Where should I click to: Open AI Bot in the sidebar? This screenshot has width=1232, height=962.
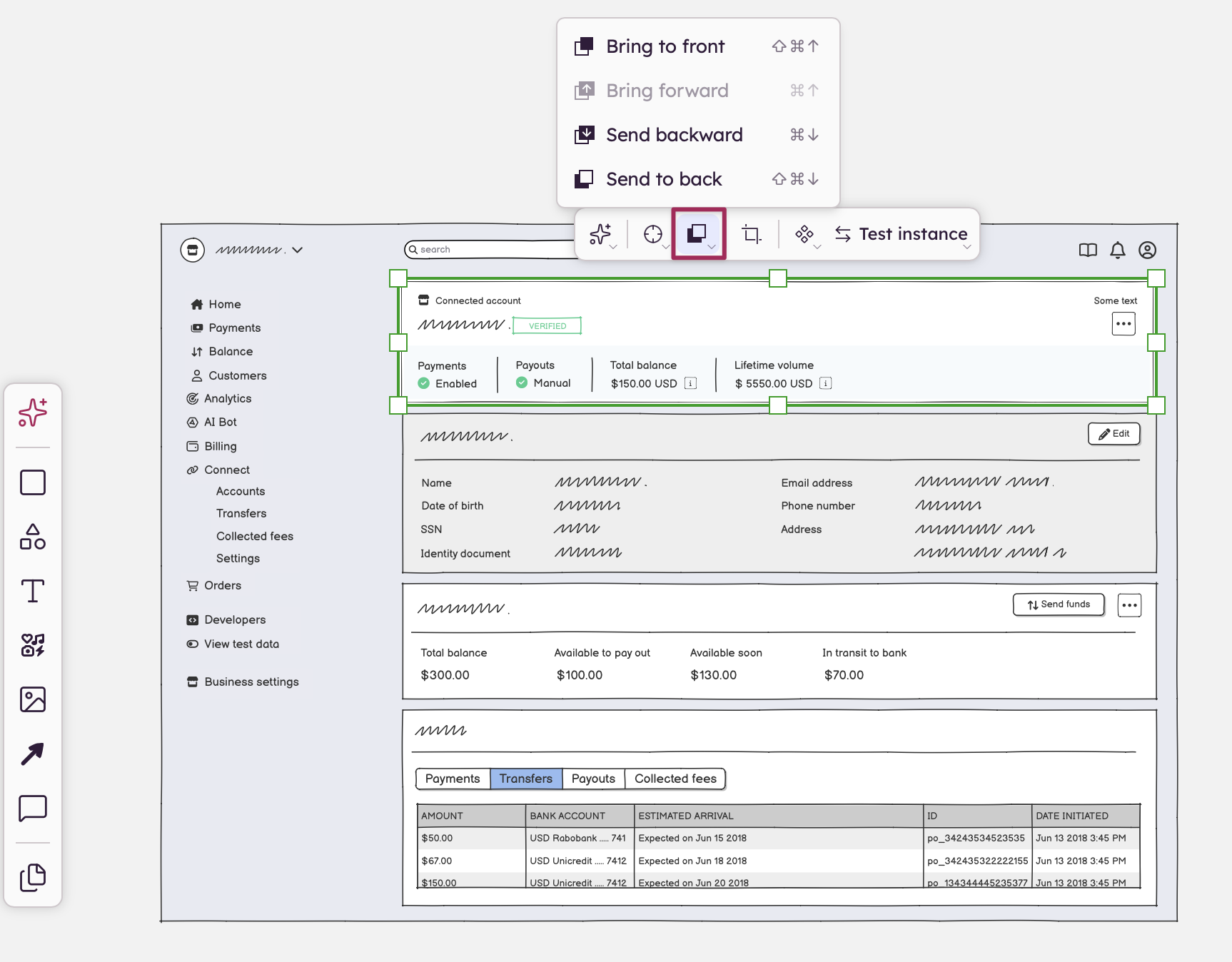point(211,422)
